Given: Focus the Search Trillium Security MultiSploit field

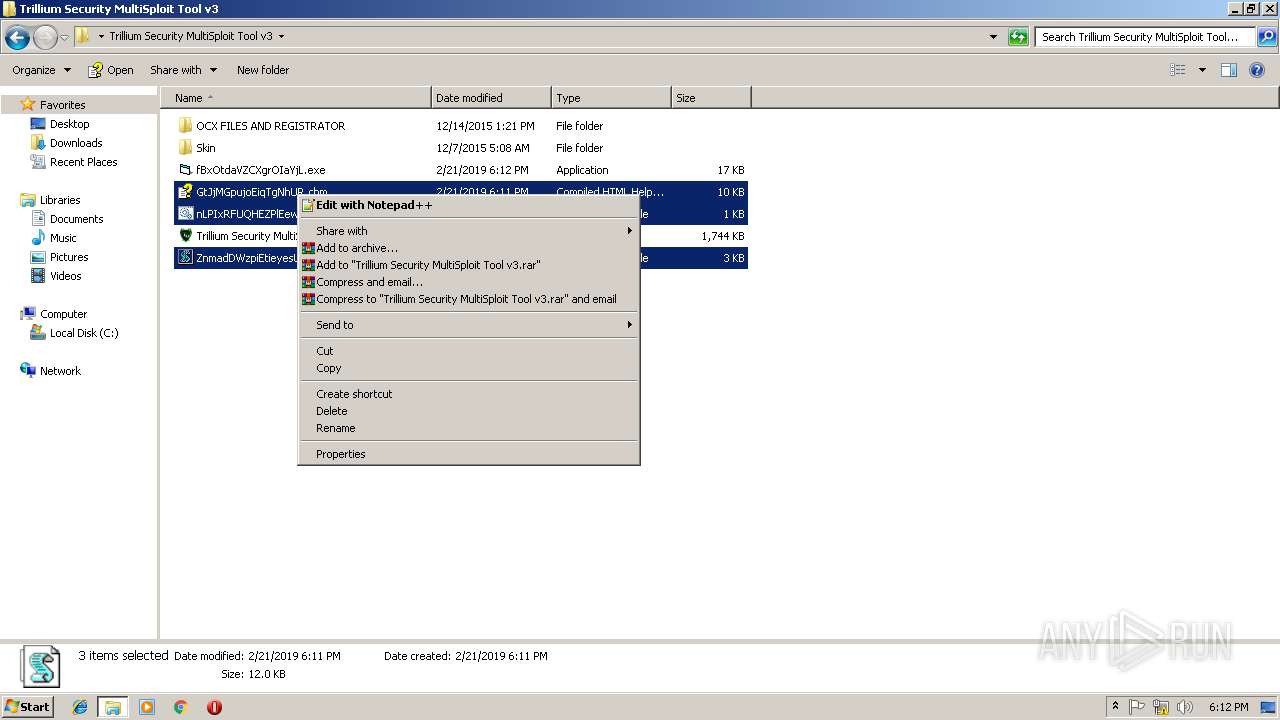Looking at the screenshot, I should 1145,37.
